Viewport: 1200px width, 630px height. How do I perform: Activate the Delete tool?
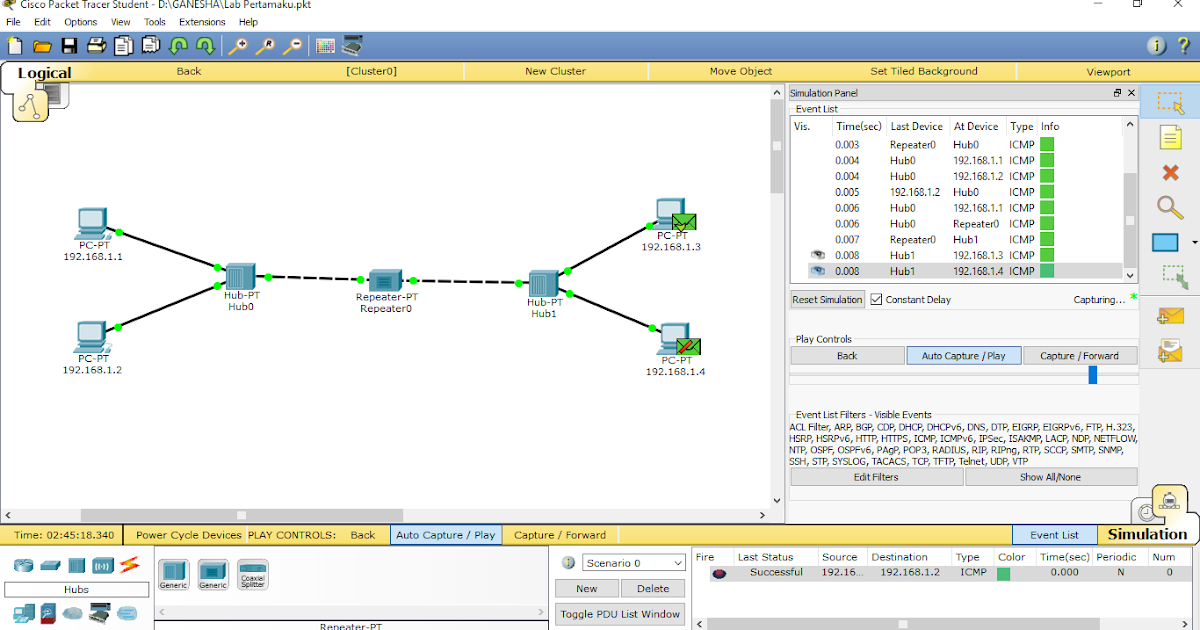coord(1170,172)
